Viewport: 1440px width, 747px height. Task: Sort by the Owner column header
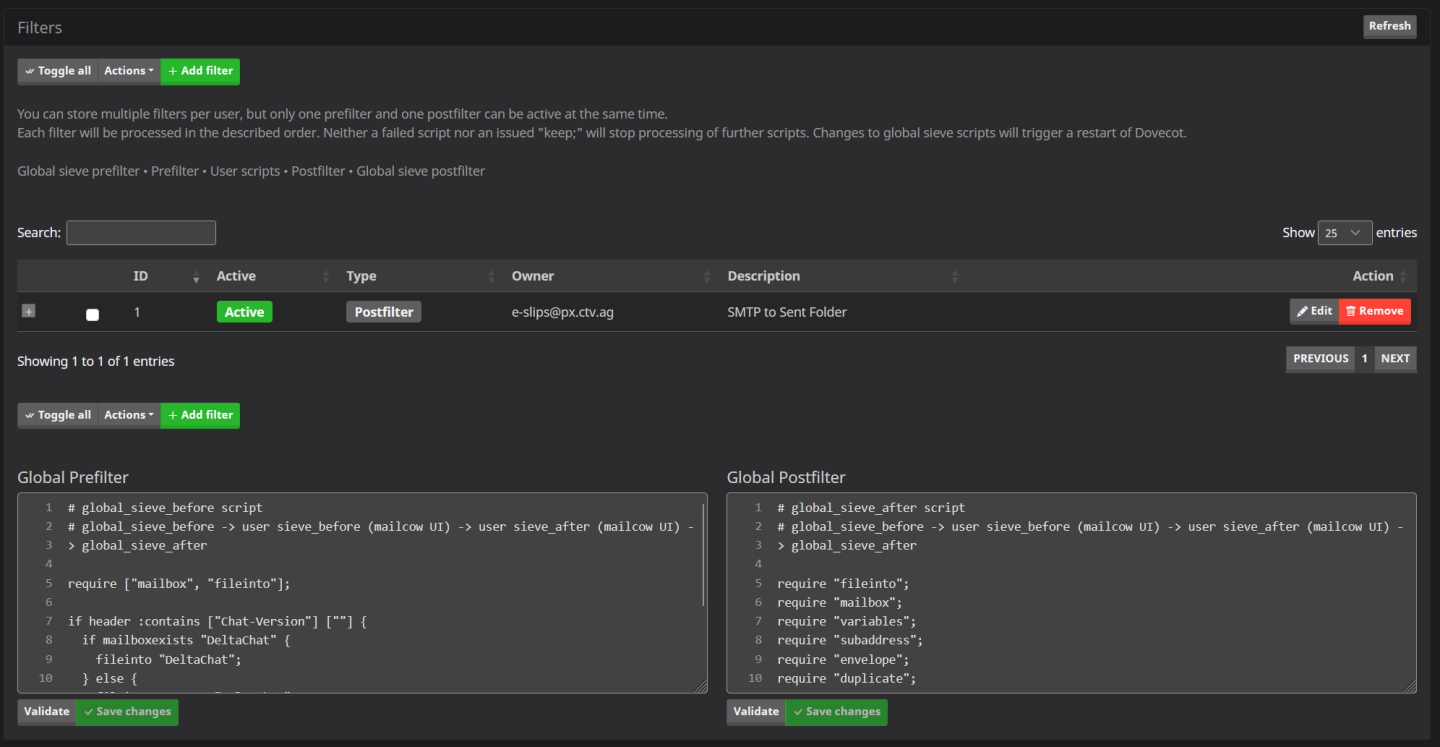click(x=533, y=276)
